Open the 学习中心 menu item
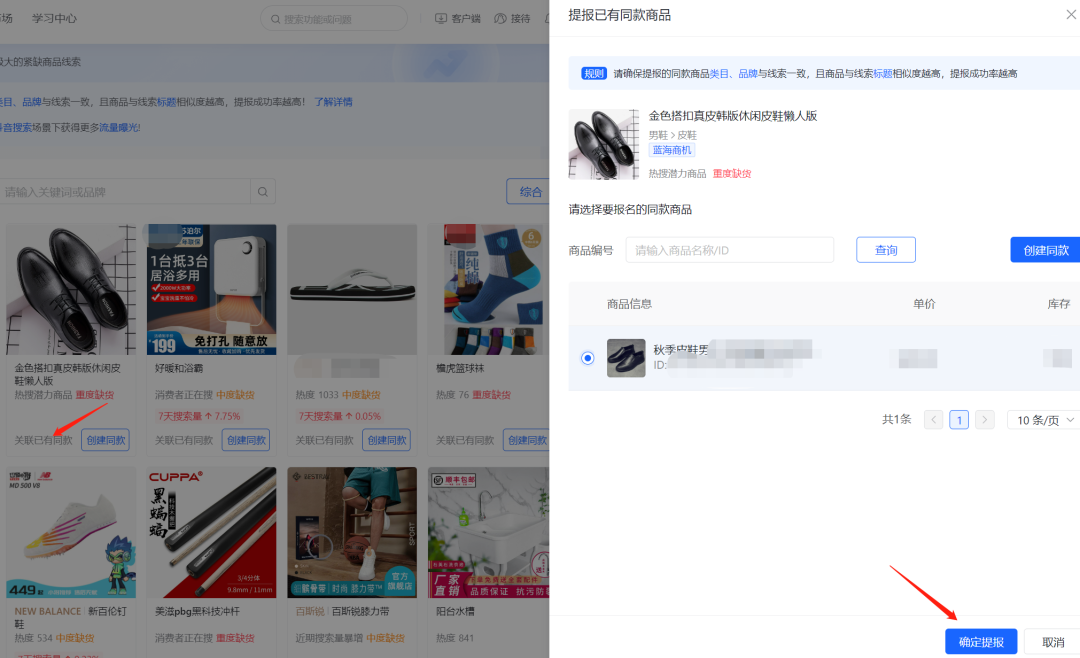The height and width of the screenshot is (658, 1080). coord(54,18)
